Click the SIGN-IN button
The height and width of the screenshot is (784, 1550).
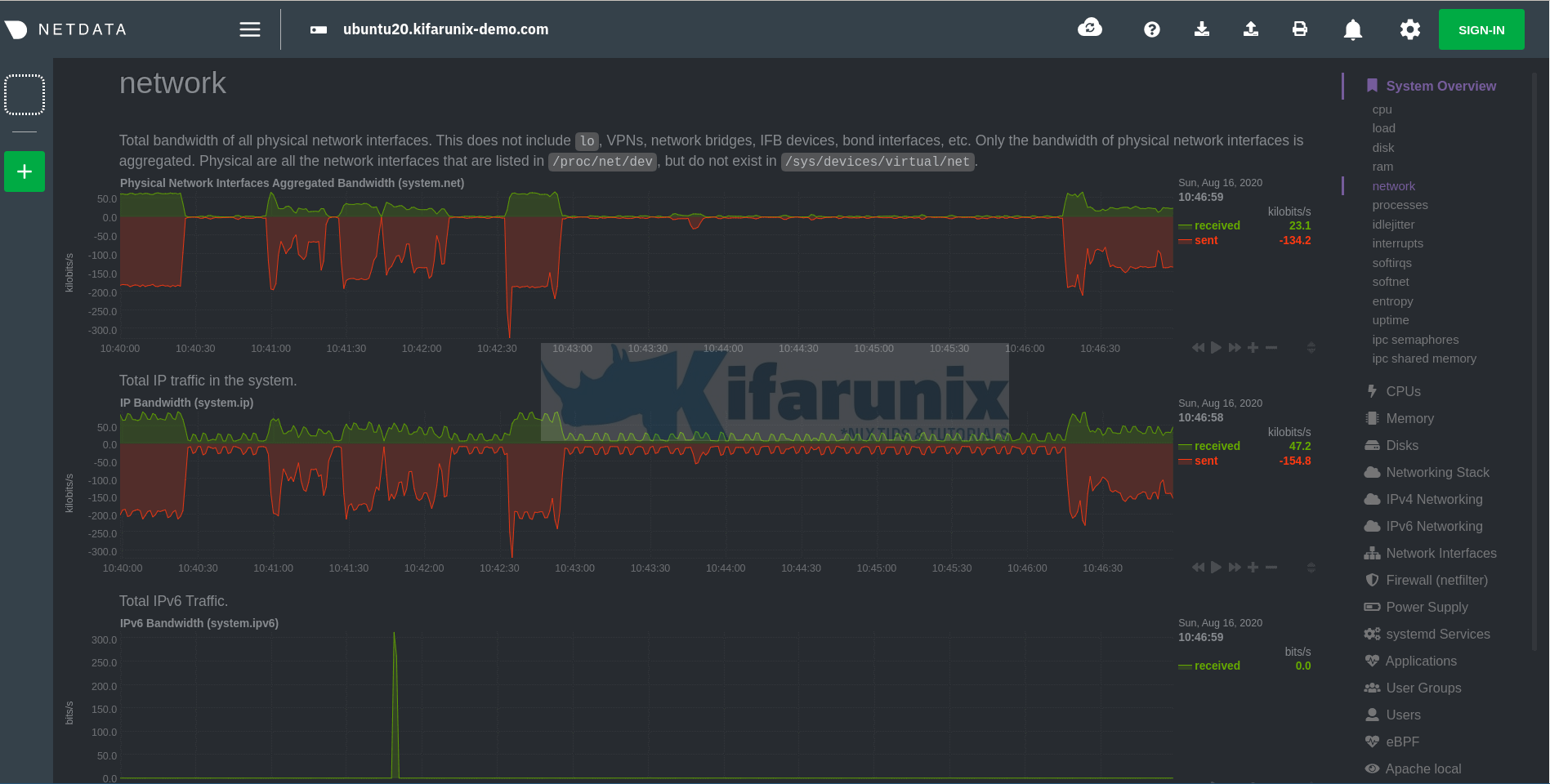pyautogui.click(x=1481, y=29)
